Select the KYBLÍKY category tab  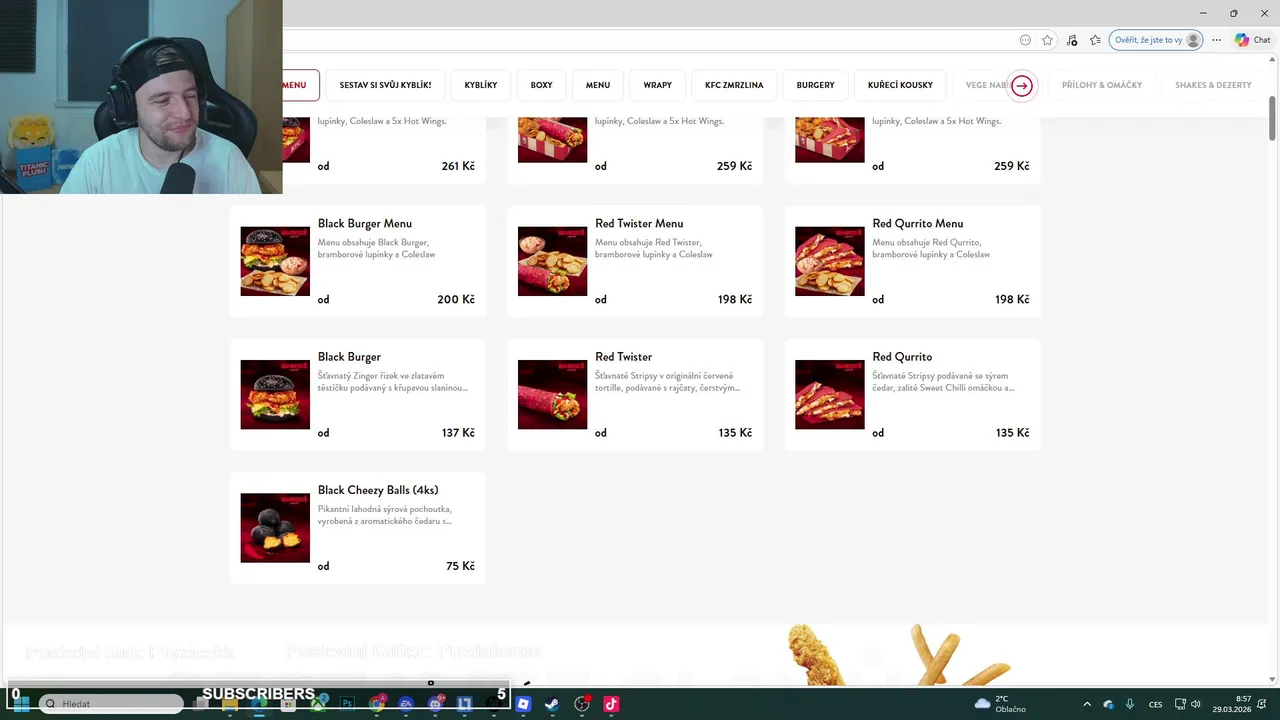tap(481, 85)
